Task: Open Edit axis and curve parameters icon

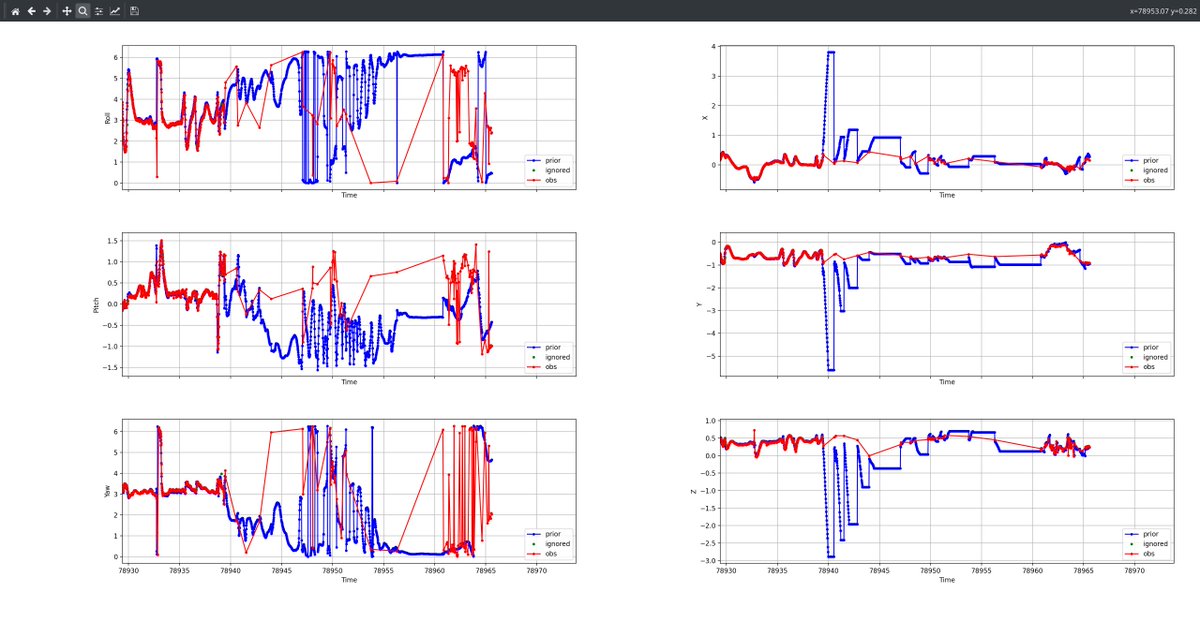Action: (x=115, y=11)
